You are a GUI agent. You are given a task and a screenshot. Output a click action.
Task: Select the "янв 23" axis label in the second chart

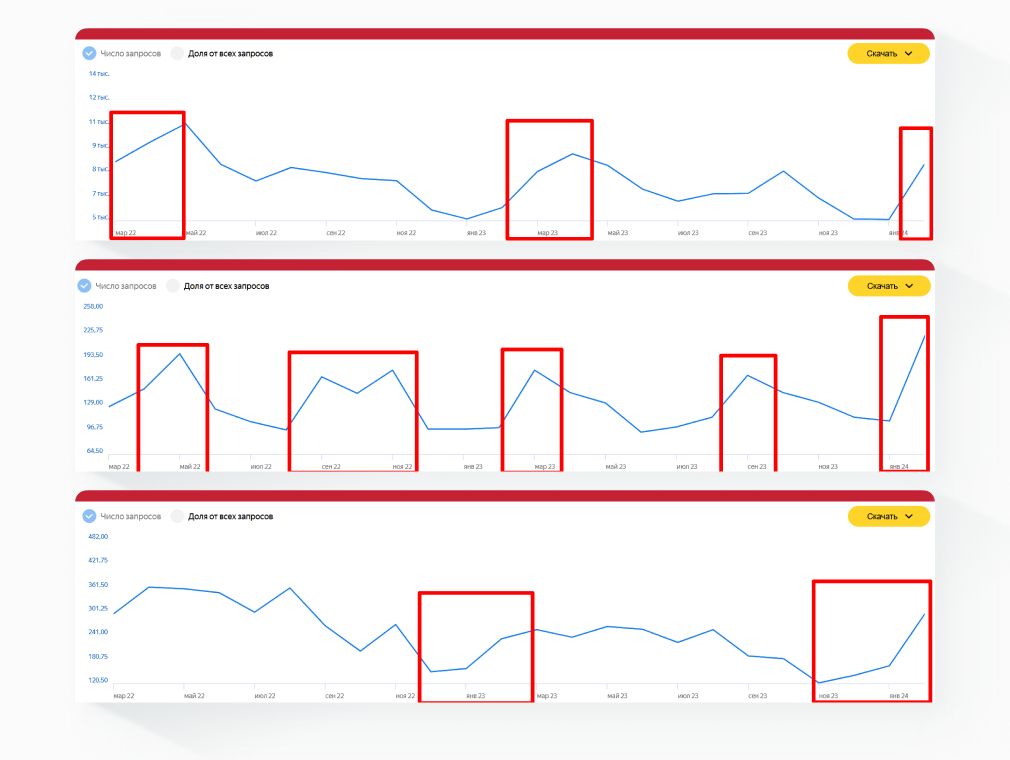point(473,467)
